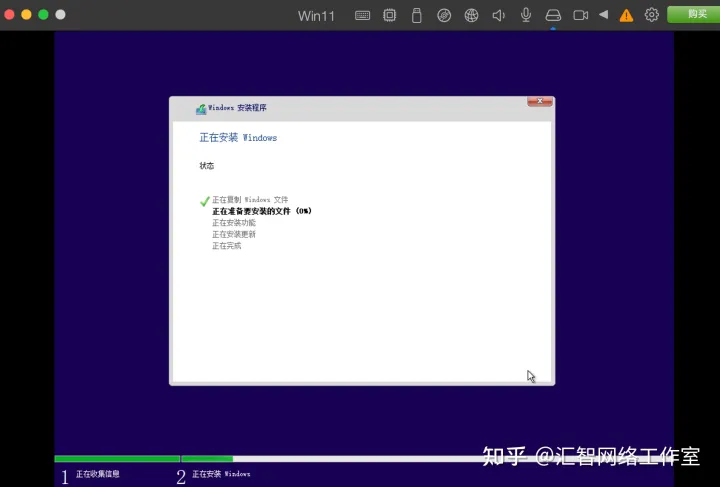The height and width of the screenshot is (487, 720).
Task: Click the 正在安装 Windows step label at bottom
Action: tap(221, 474)
